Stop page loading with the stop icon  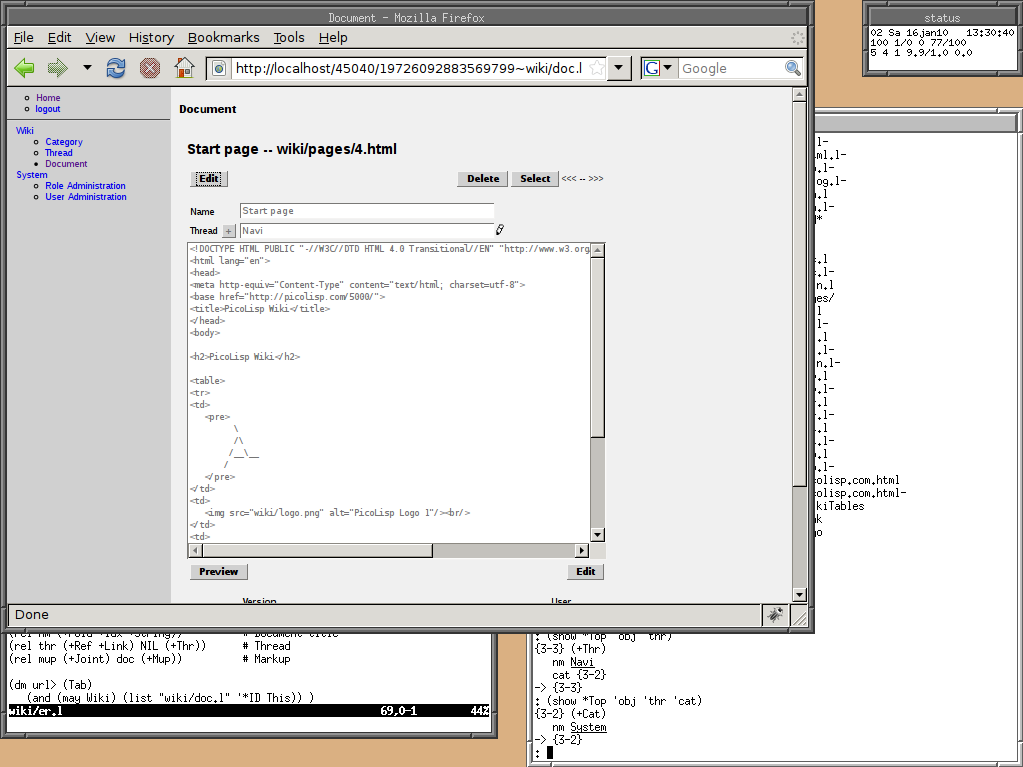148,67
